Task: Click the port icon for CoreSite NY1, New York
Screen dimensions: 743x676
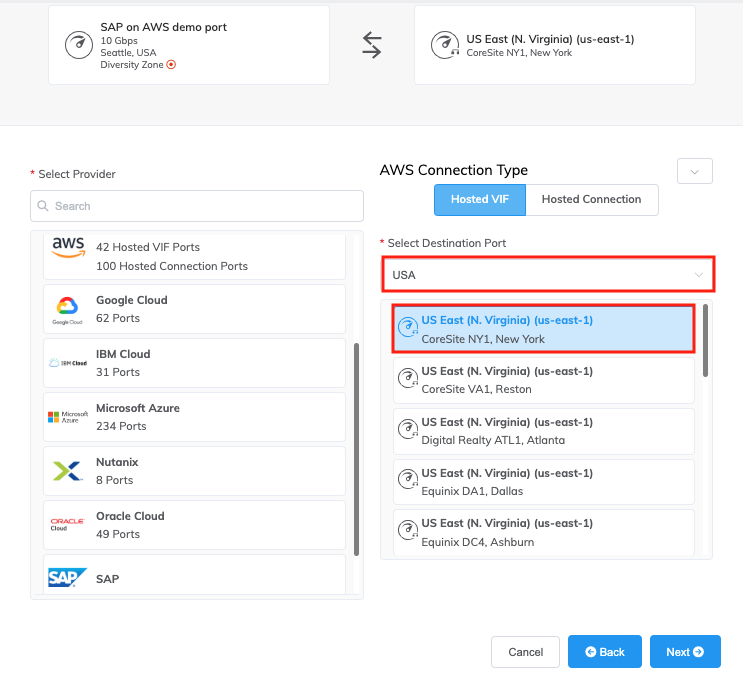Action: [408, 327]
